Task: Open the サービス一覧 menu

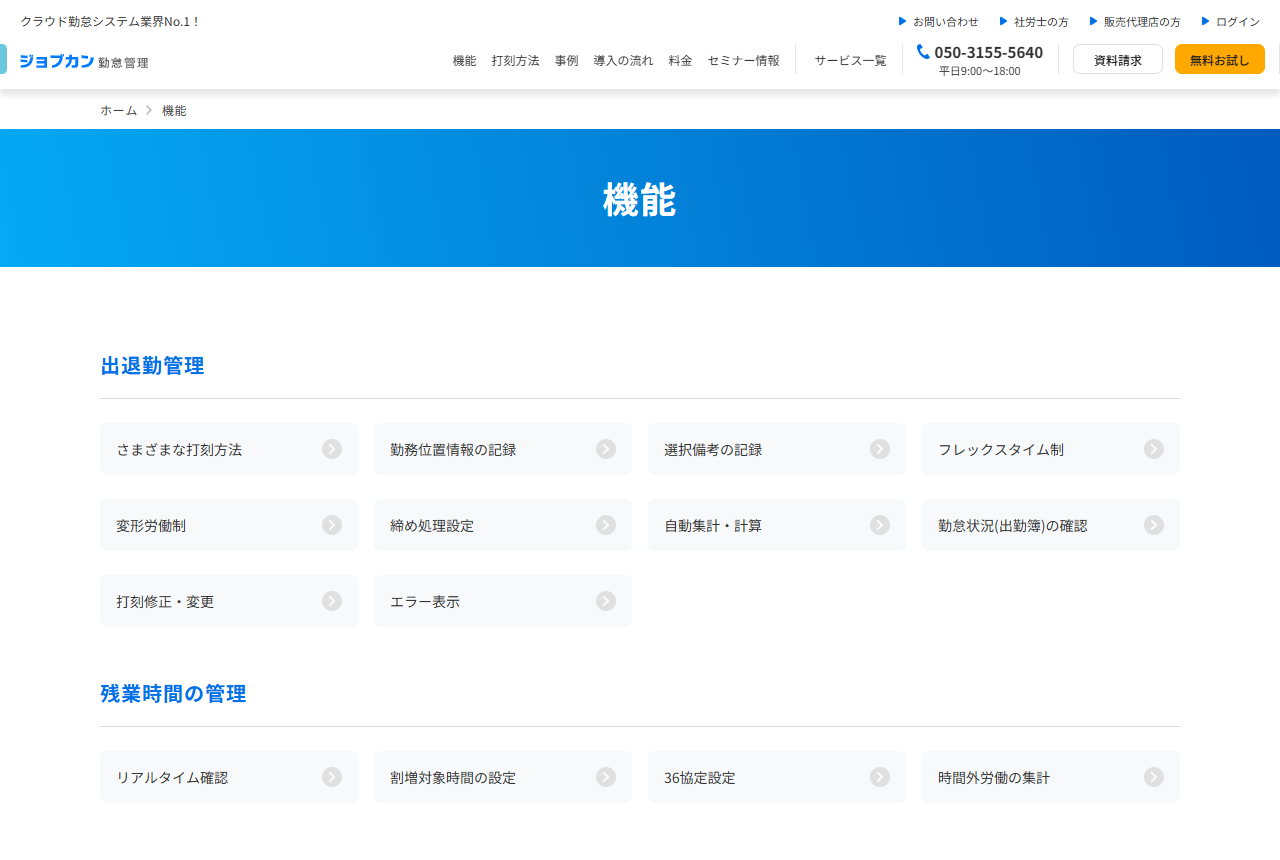Action: 850,60
